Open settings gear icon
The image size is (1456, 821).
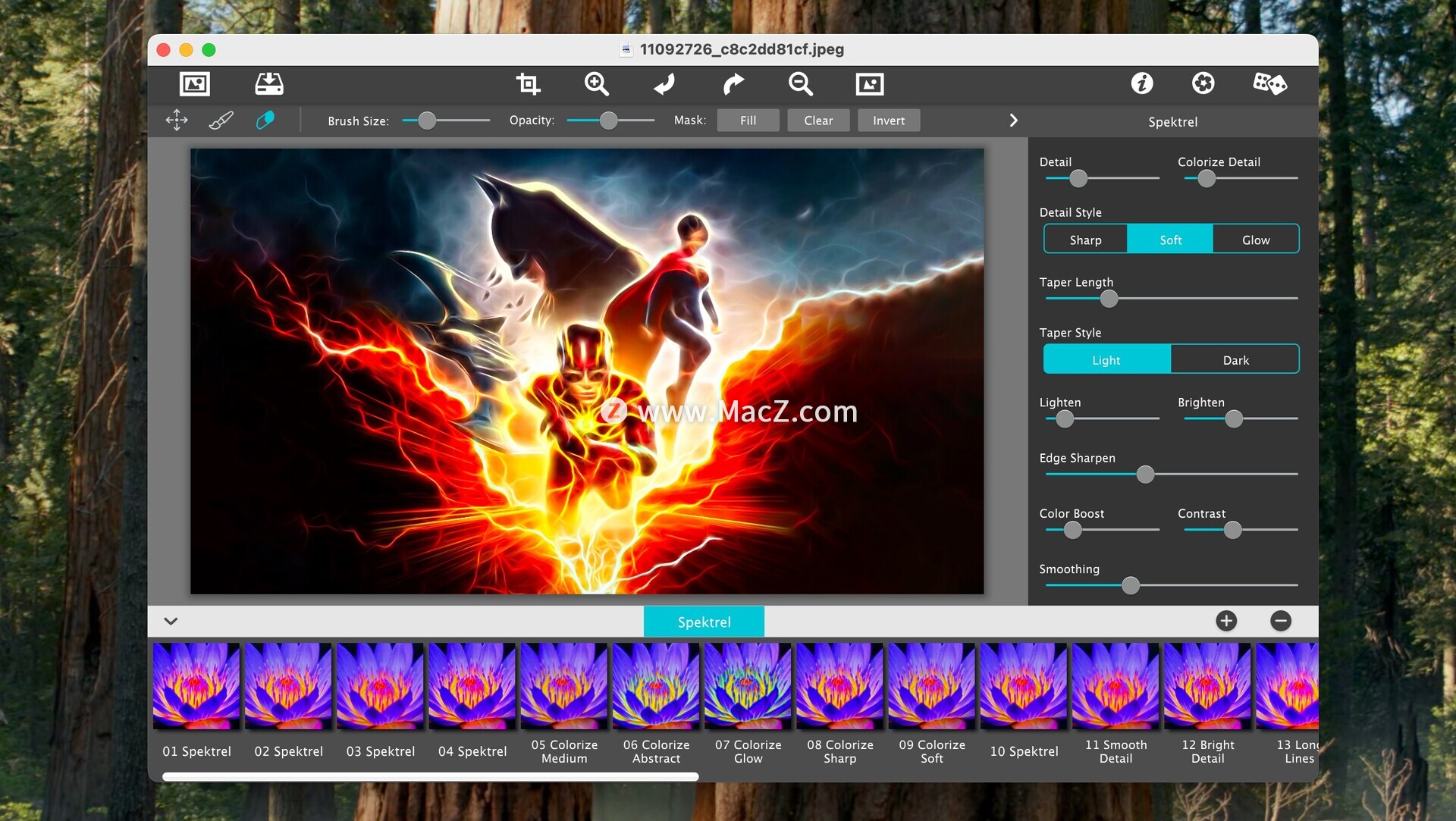click(1203, 83)
